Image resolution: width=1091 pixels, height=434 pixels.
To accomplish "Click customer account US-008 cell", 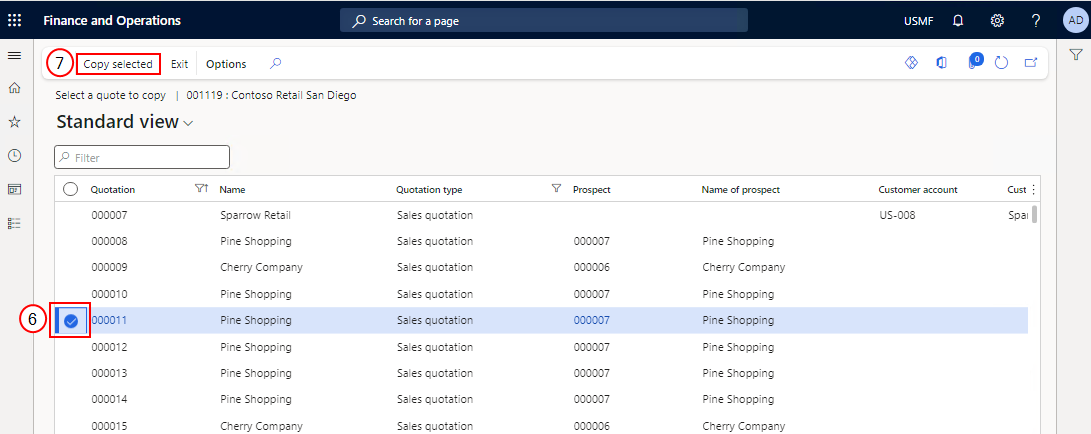I will point(897,215).
